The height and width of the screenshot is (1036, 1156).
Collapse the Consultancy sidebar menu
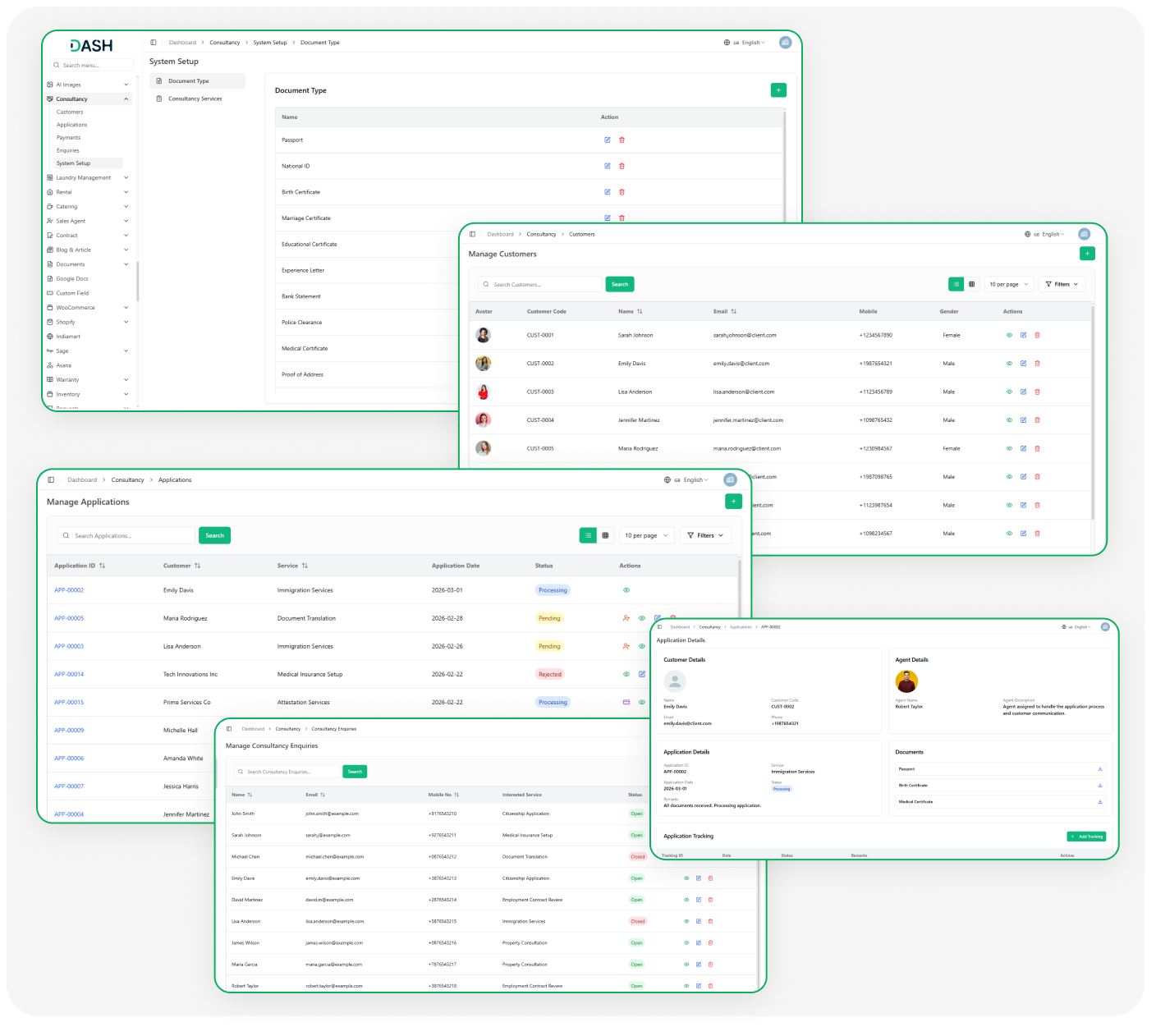point(88,99)
